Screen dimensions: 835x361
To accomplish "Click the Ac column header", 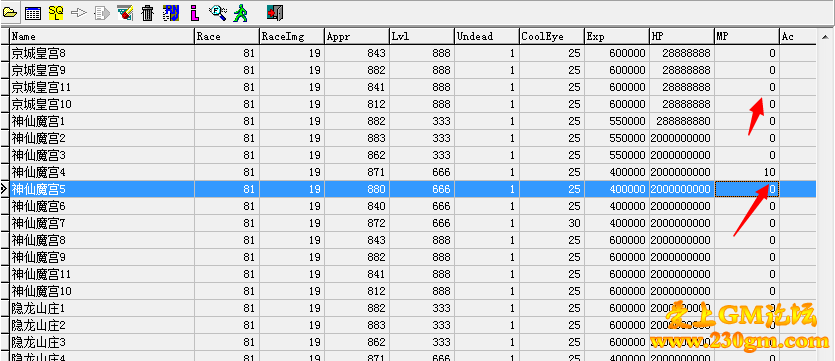I will [x=798, y=37].
